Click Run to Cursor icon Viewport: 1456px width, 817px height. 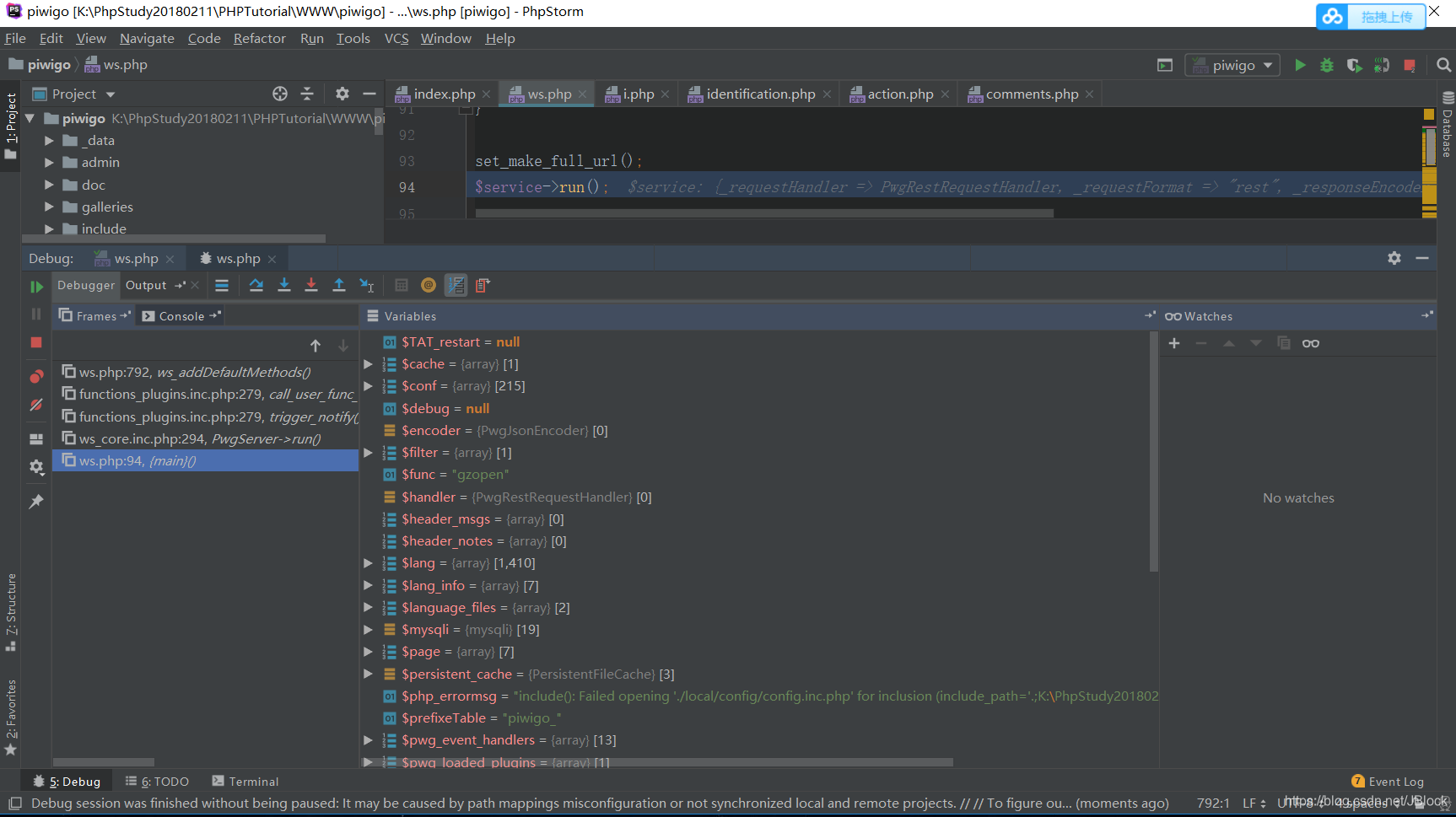(367, 285)
